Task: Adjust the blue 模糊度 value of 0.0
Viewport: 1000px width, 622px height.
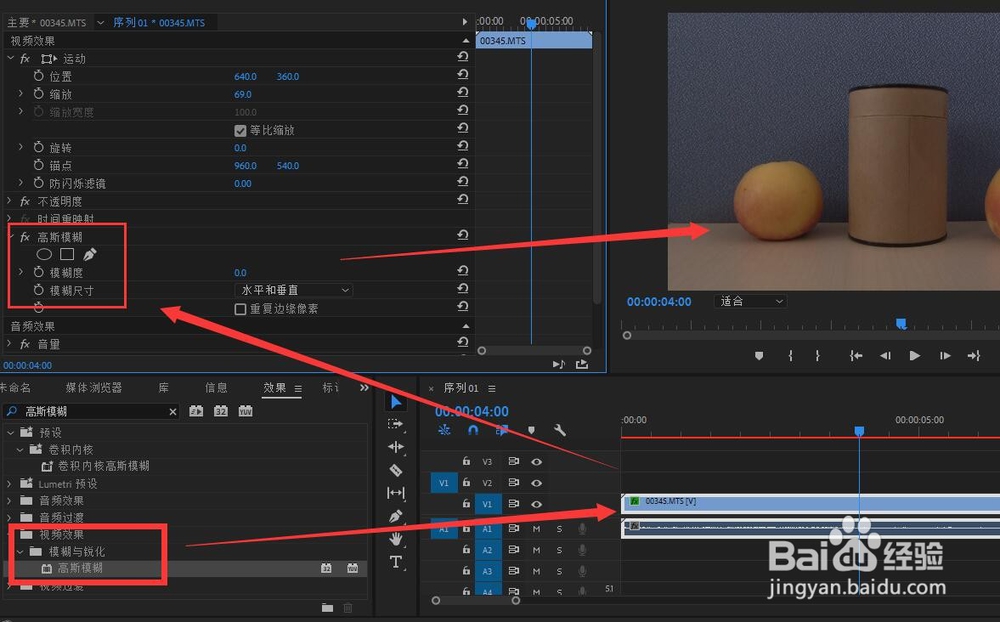Action: coord(240,272)
